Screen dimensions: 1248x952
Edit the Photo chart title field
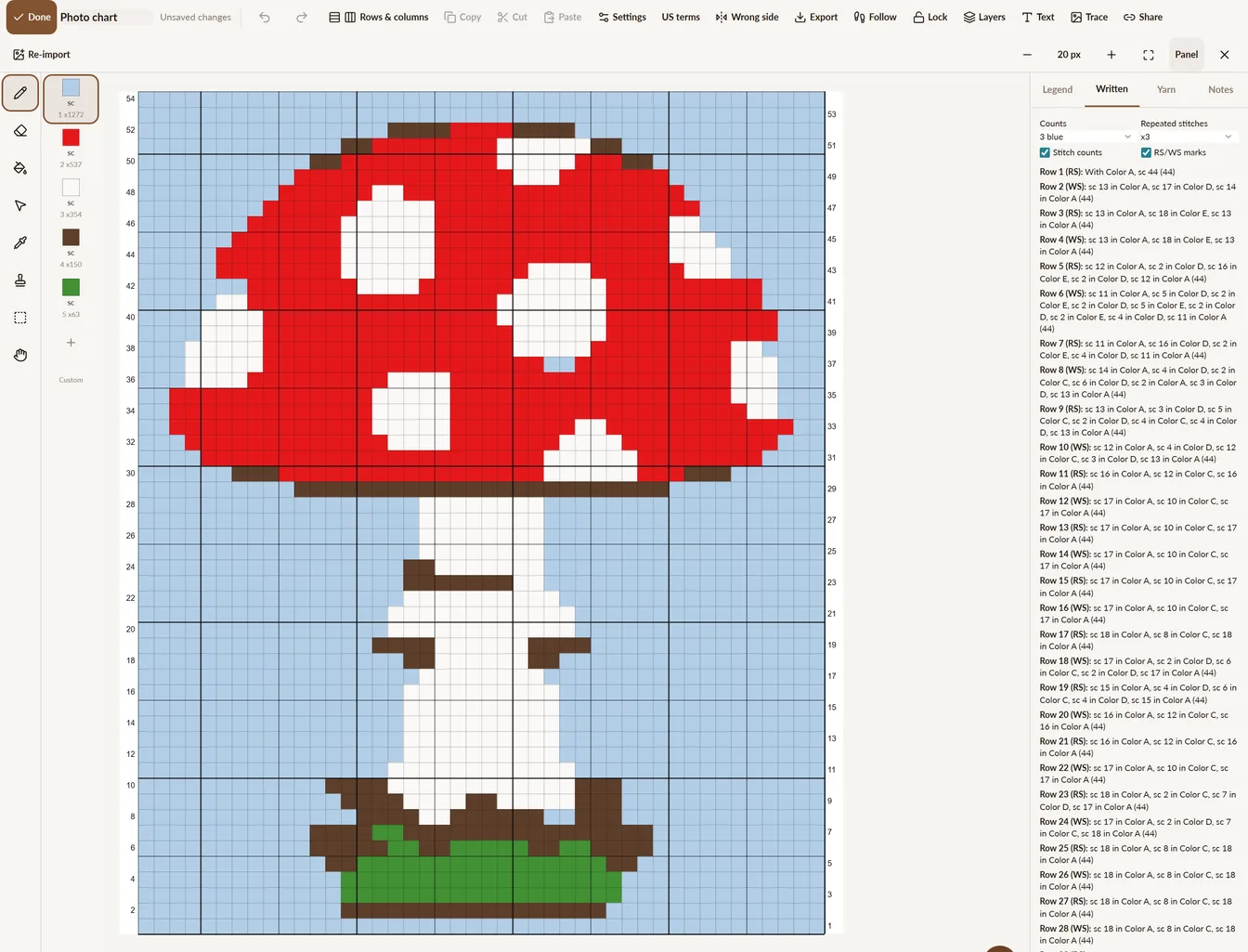coord(105,17)
